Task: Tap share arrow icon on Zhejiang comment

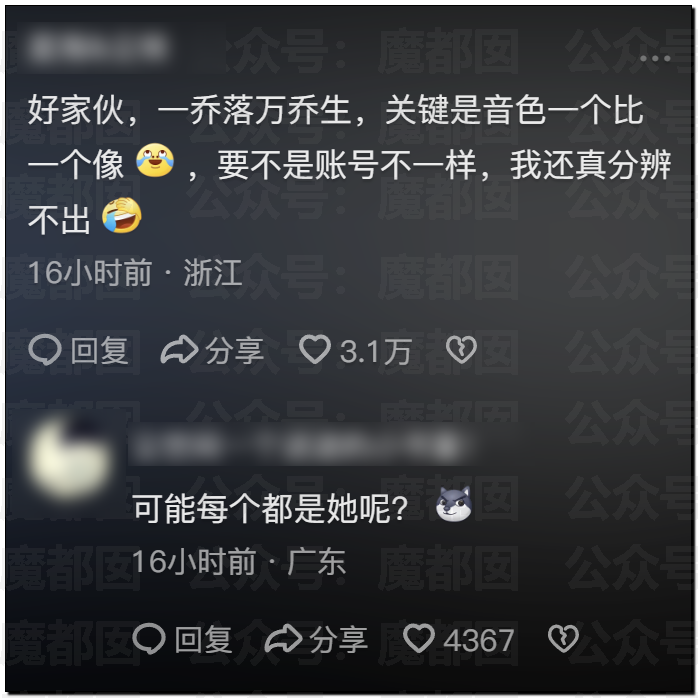Action: point(179,350)
